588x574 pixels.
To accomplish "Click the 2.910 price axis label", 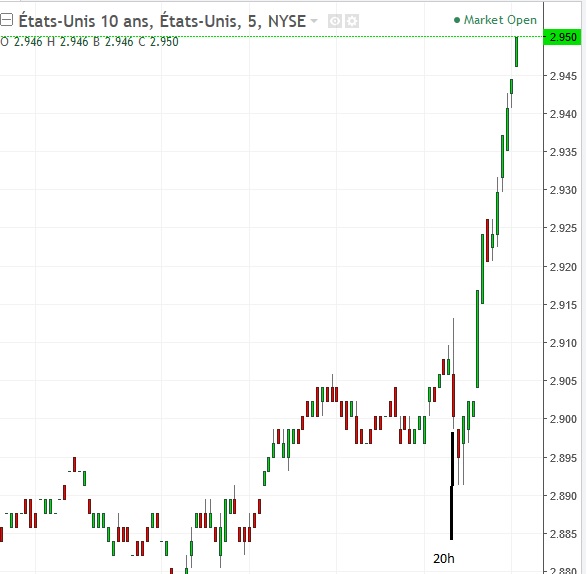I will (x=563, y=343).
